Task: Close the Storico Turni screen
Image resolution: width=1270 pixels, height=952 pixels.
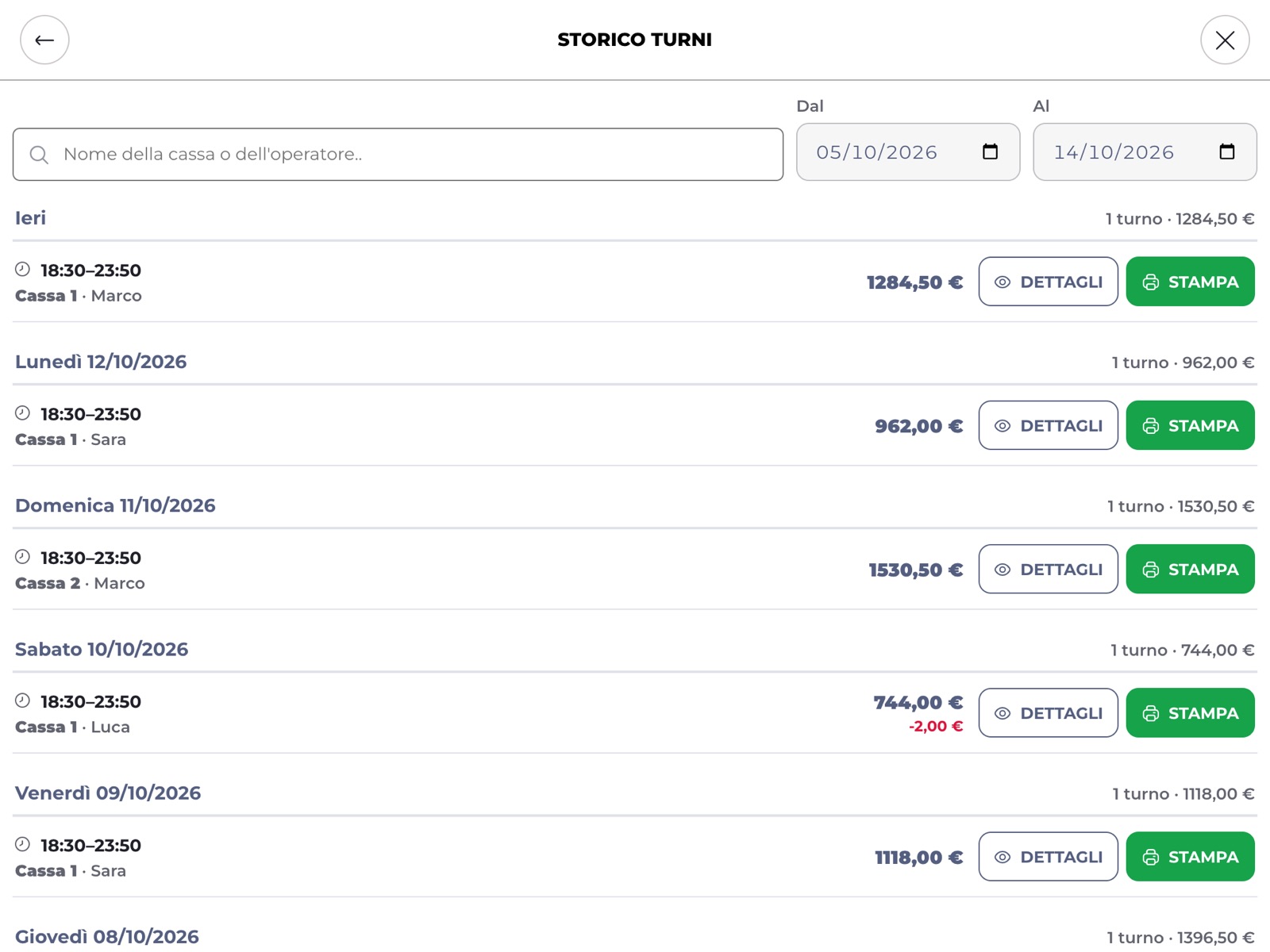Action: click(1225, 40)
